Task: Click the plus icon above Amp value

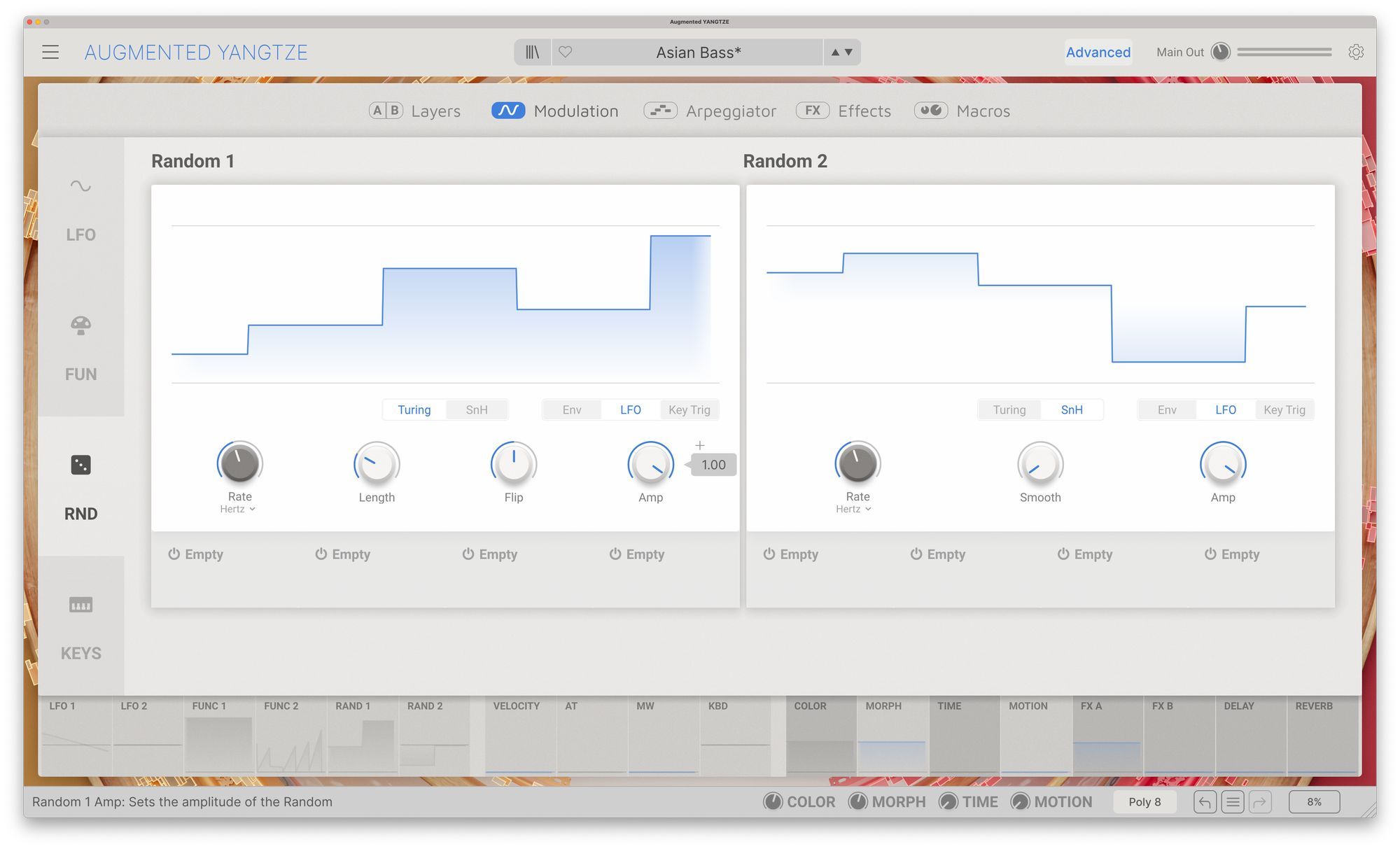Action: (699, 445)
